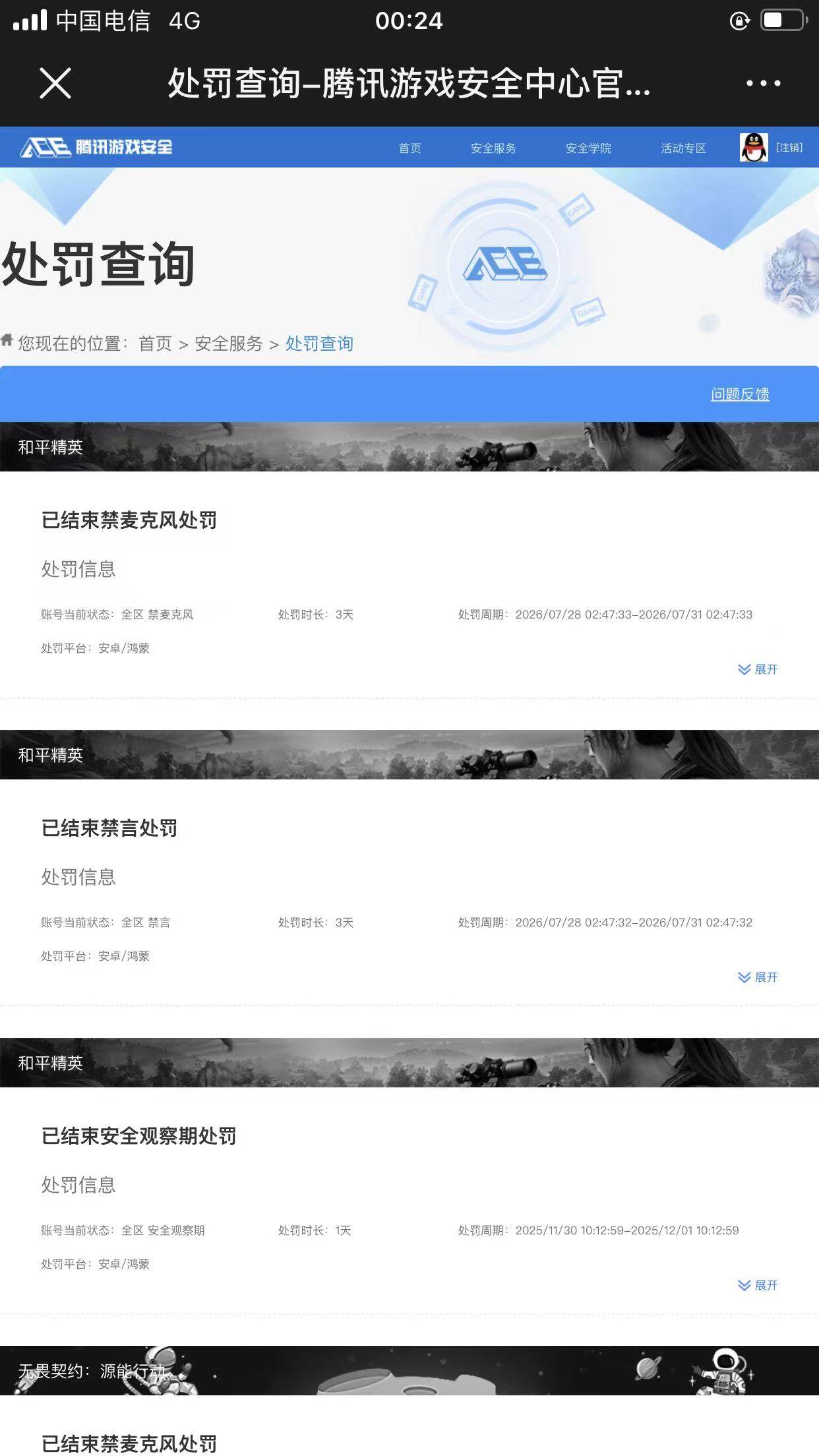Open the three-dot more options menu

[x=764, y=83]
